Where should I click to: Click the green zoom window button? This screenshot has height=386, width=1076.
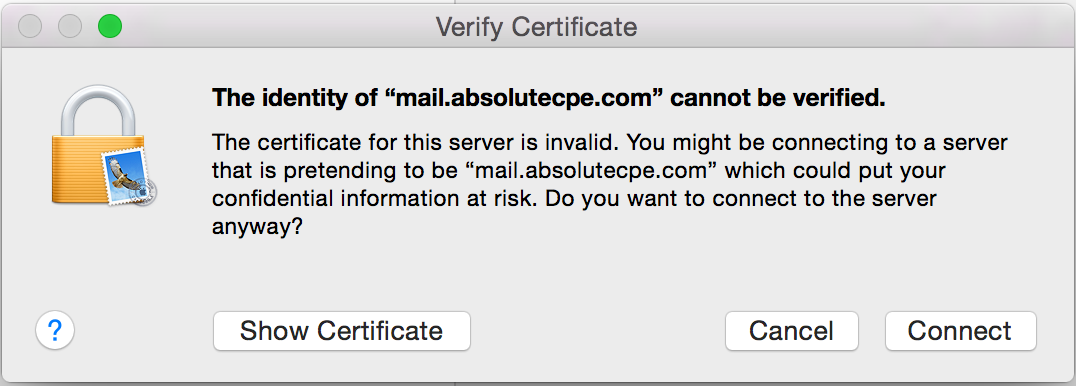point(110,26)
